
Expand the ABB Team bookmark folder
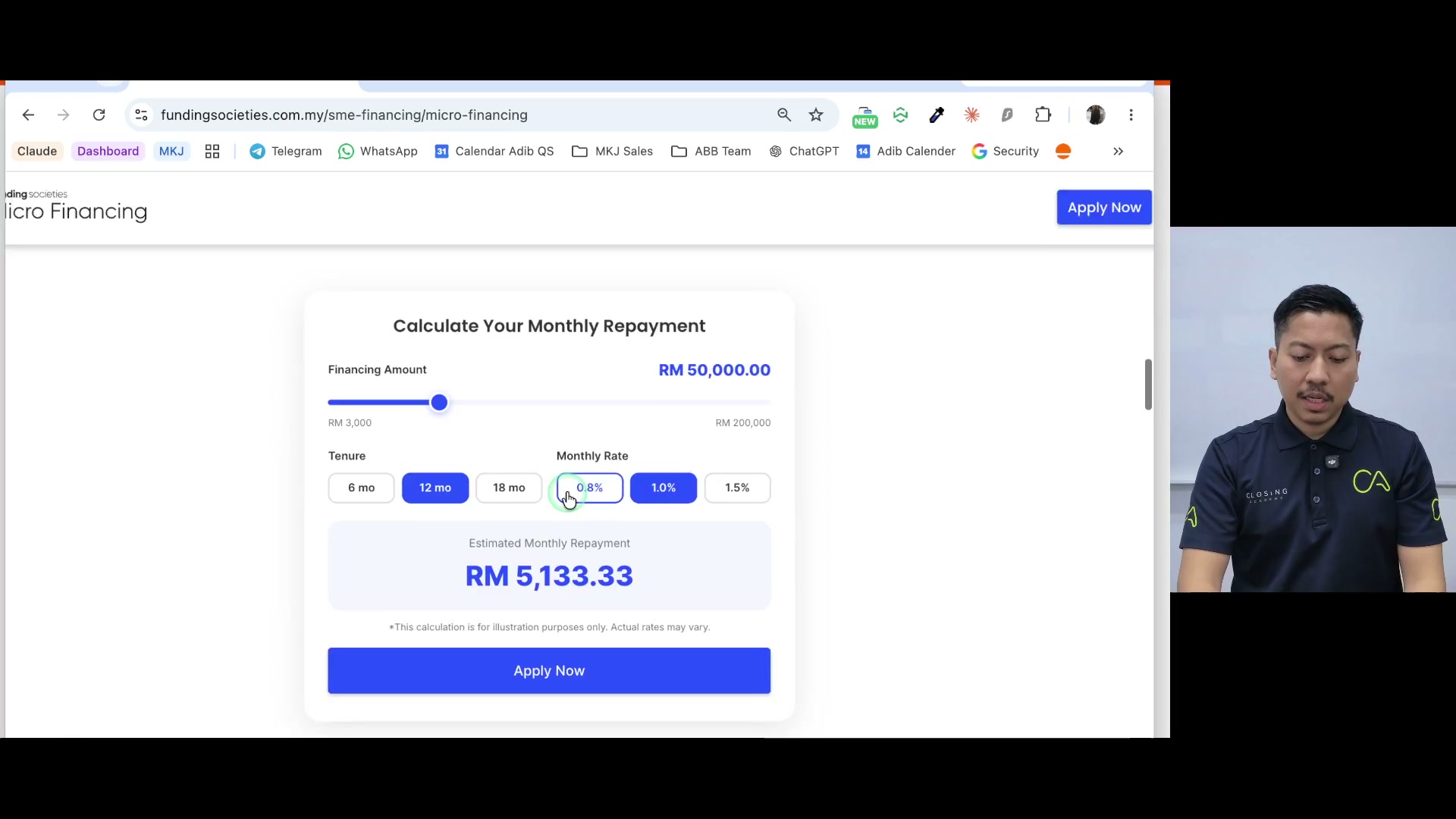(711, 152)
